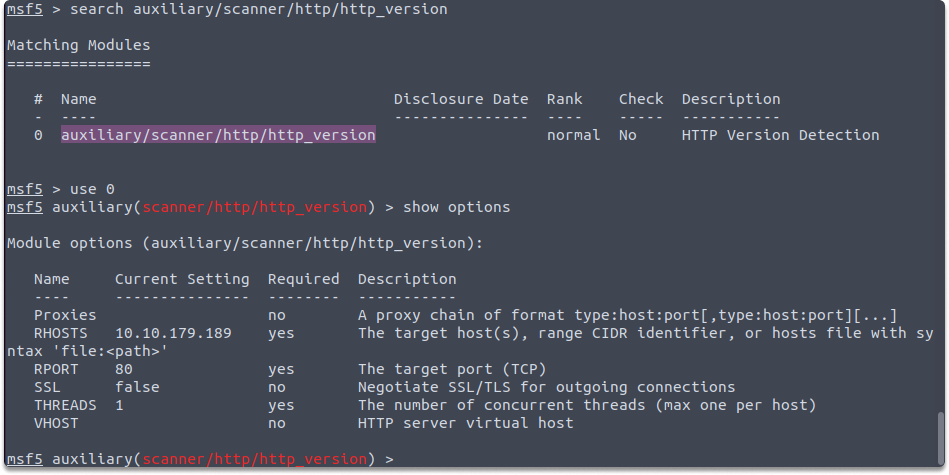Screen dimensions: 949x475
Task: Click the THREADS value 1
Action: click(x=119, y=405)
